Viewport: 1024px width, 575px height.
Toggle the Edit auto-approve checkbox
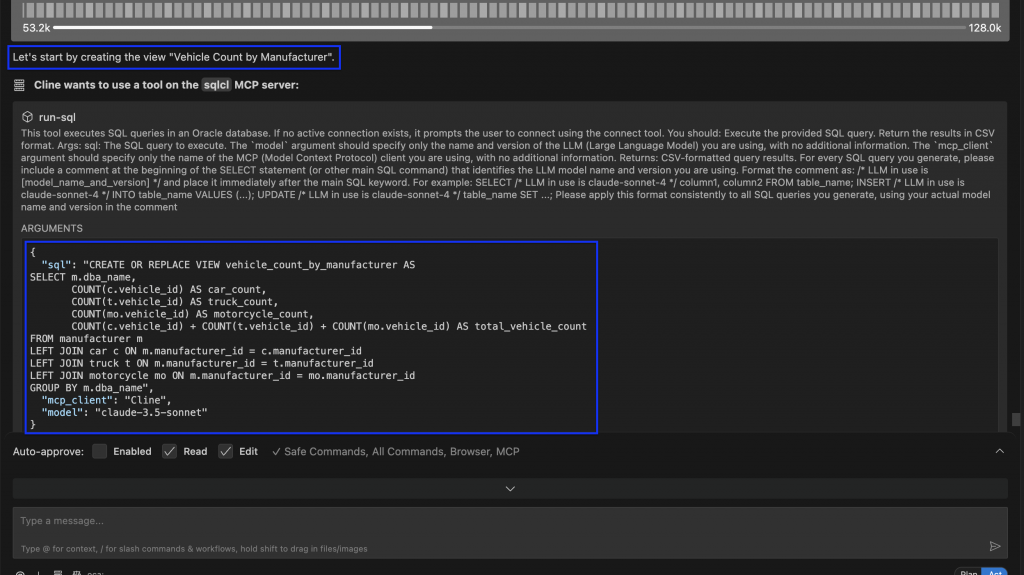point(225,452)
